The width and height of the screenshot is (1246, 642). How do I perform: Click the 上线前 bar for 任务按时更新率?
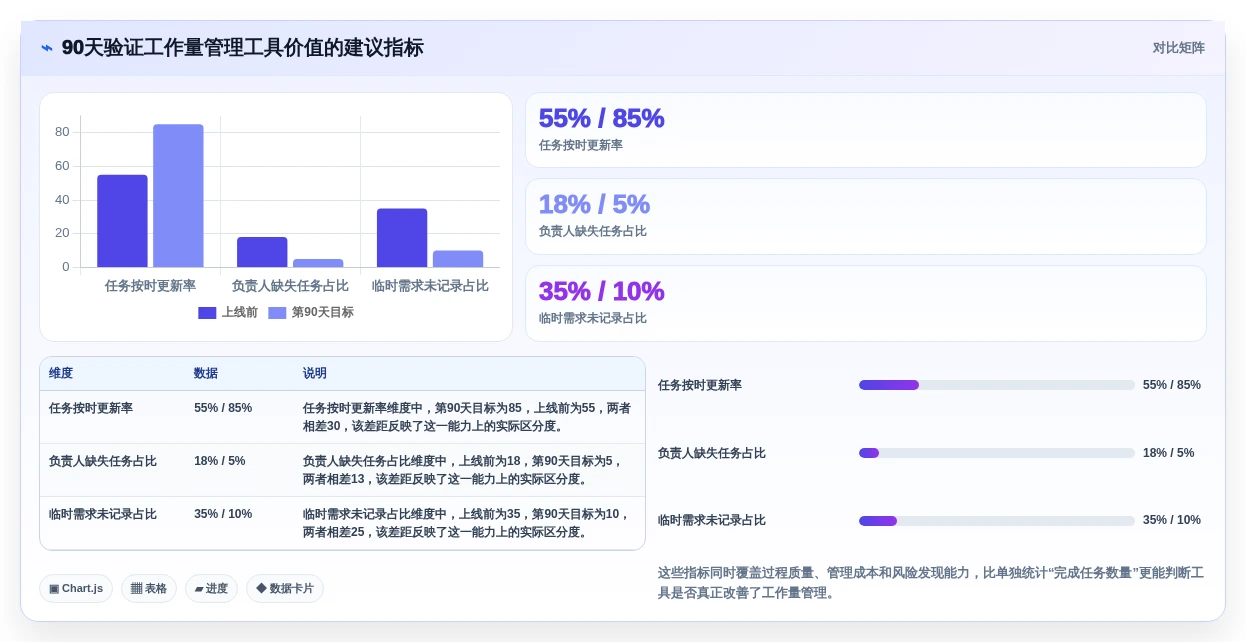click(x=122, y=221)
